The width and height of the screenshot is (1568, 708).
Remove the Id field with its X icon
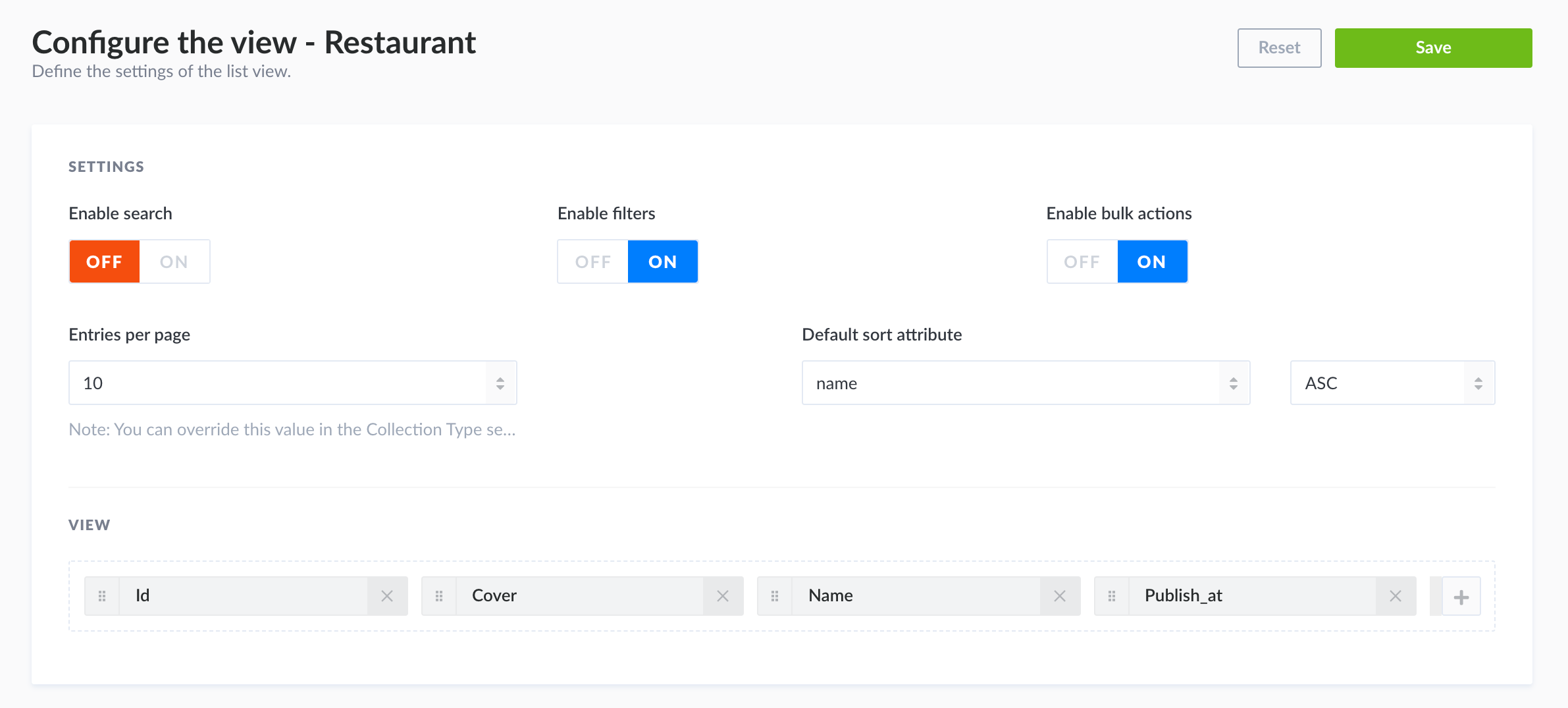coord(387,595)
